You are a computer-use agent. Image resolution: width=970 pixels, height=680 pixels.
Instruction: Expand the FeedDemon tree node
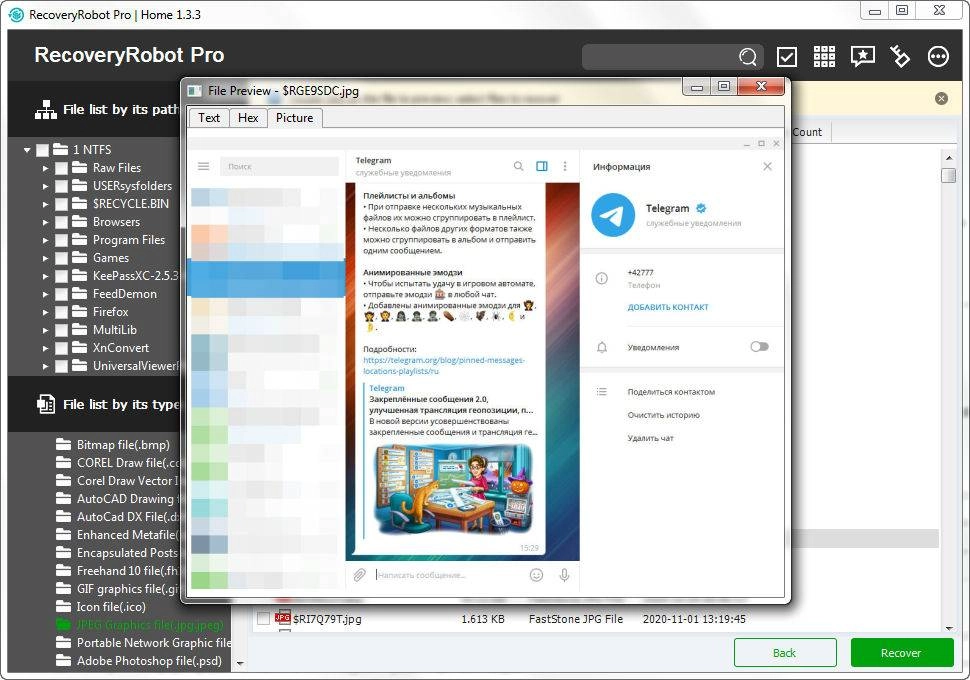45,294
